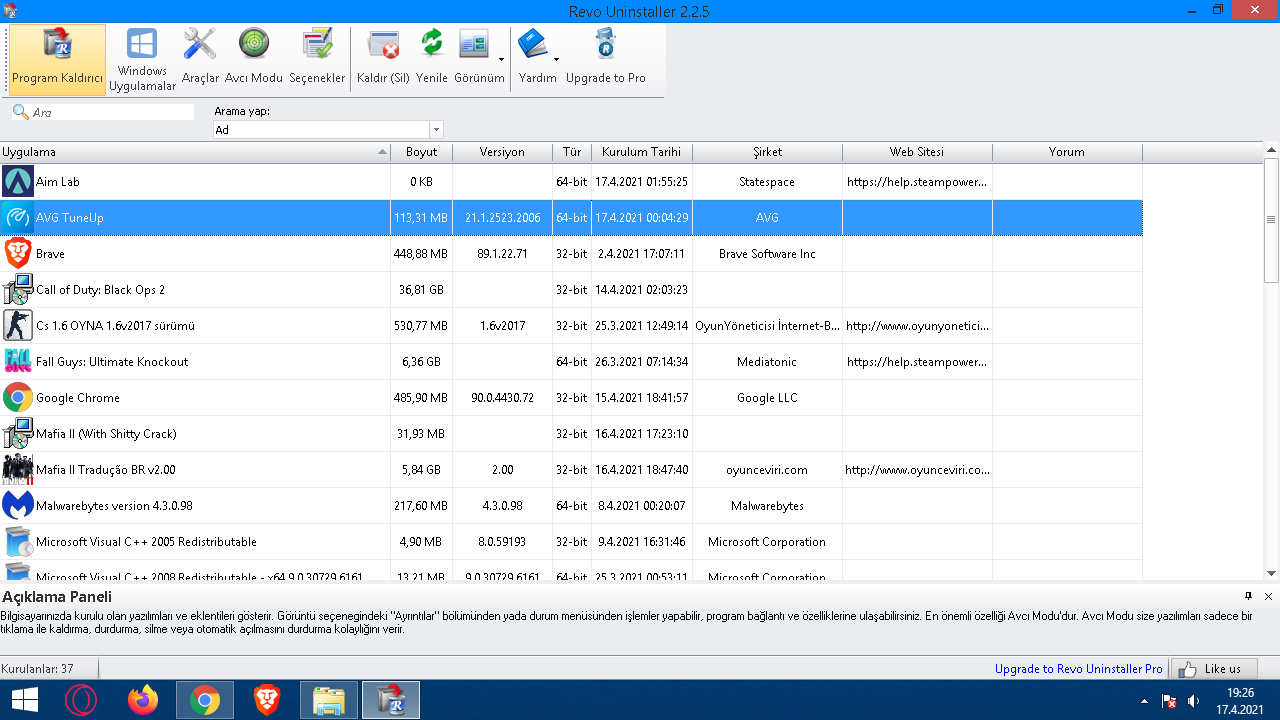Viewport: 1280px width, 720px height.
Task: Select Mafia II Tradução BR icon
Action: coord(18,470)
